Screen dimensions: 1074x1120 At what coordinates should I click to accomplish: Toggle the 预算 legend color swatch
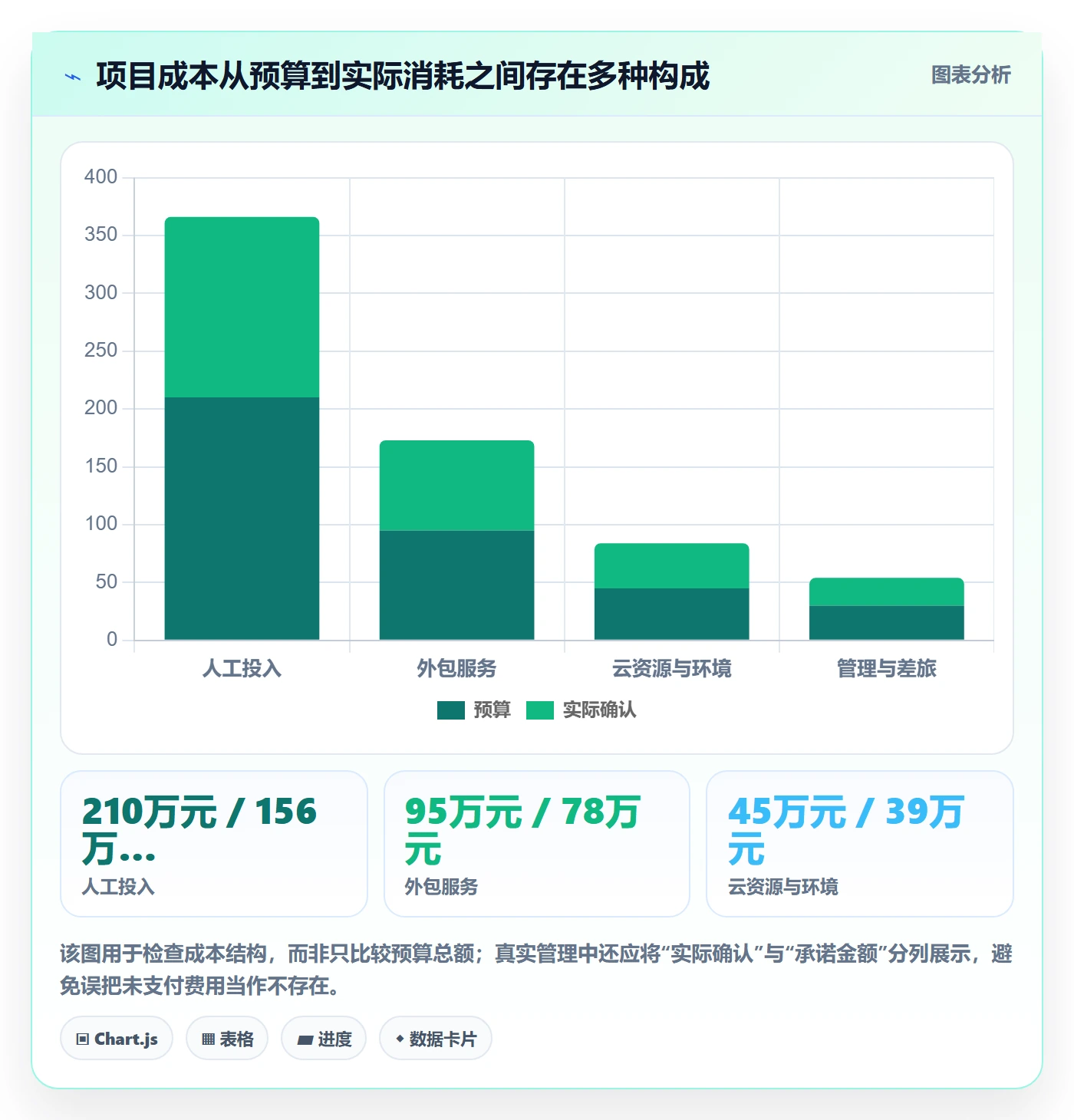point(451,710)
